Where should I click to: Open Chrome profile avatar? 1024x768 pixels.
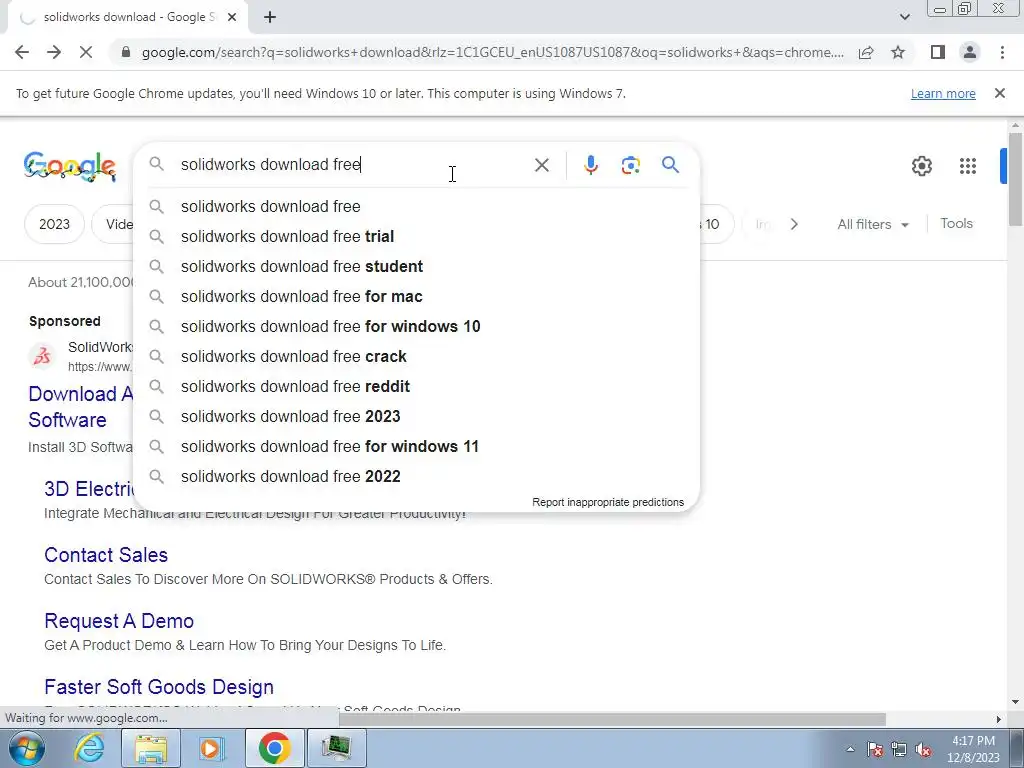(970, 52)
